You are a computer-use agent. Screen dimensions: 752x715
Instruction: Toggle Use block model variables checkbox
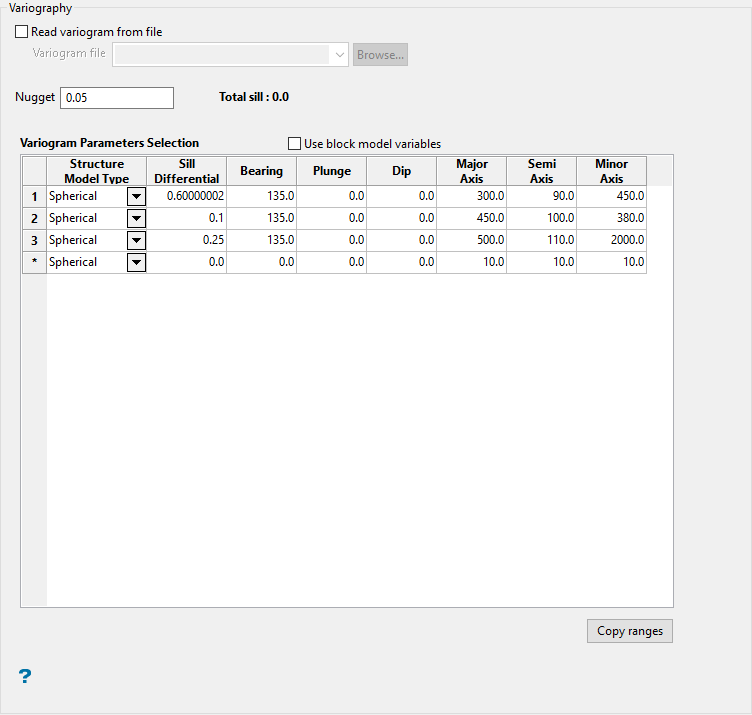pos(295,144)
